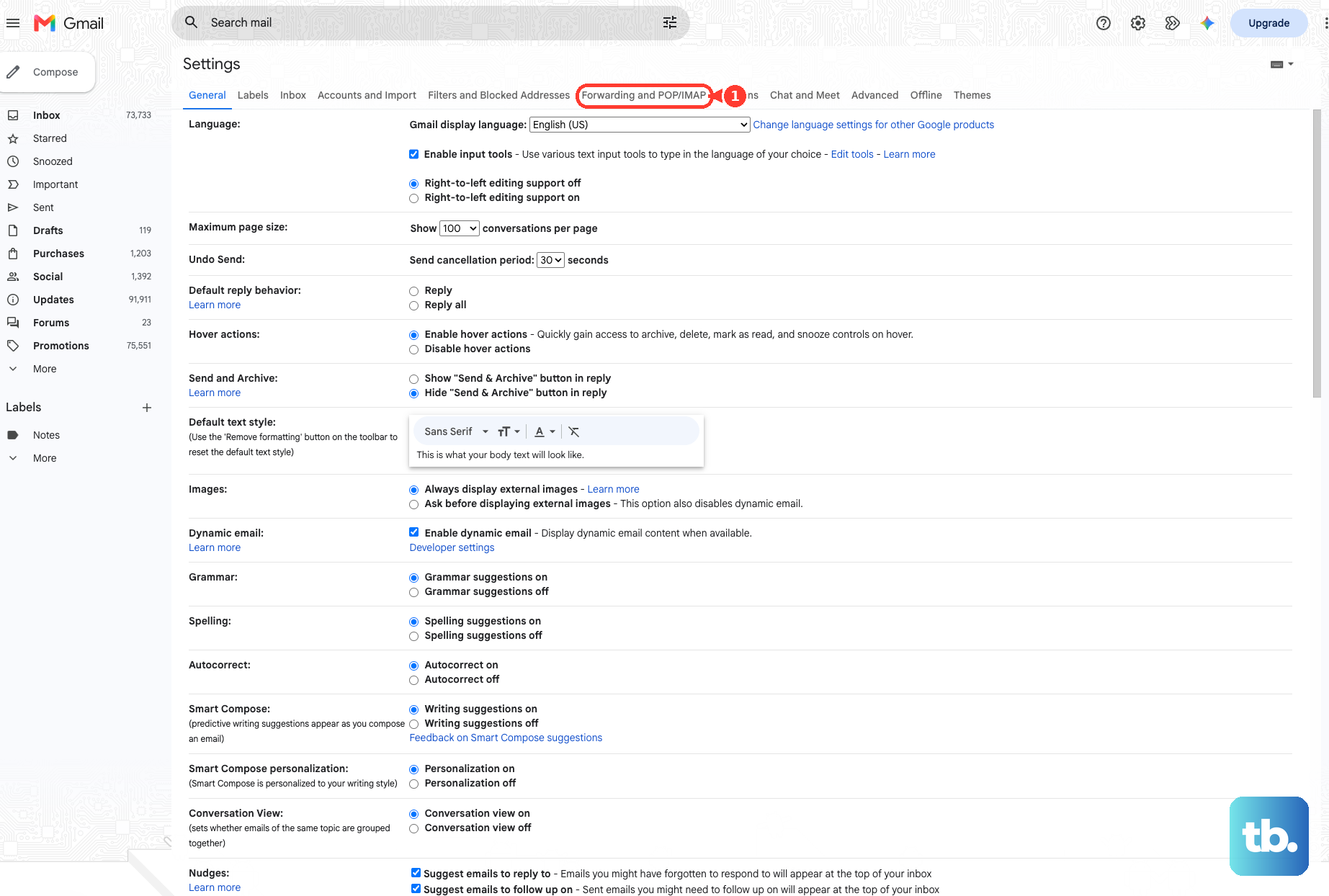The image size is (1329, 896).
Task: Open the Edit tools link
Action: pos(852,154)
